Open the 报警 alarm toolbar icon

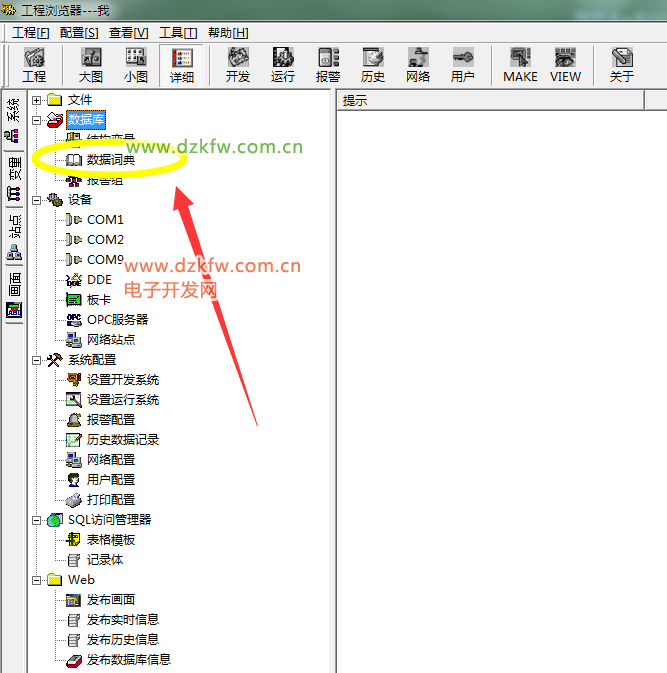(x=328, y=65)
